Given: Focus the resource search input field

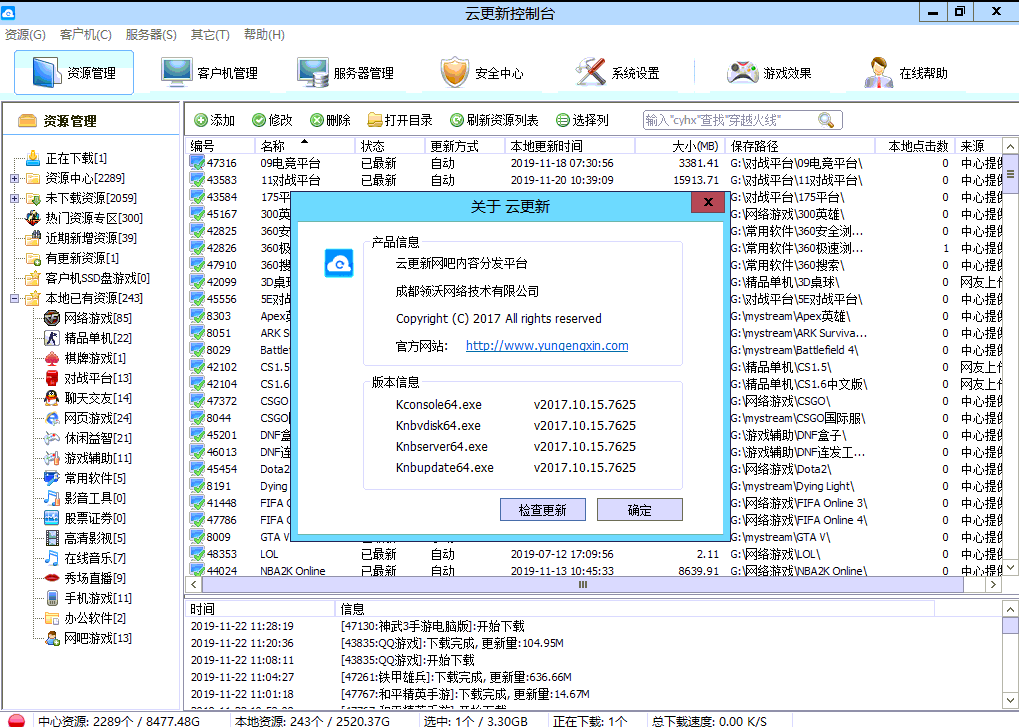Looking at the screenshot, I should point(729,120).
